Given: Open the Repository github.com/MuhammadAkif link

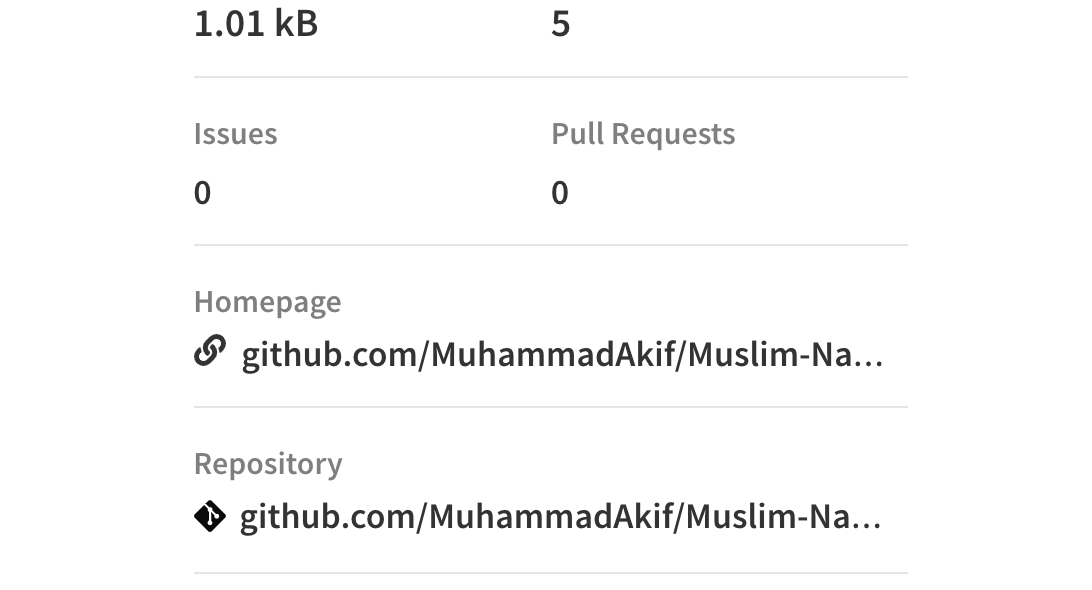Looking at the screenshot, I should [x=560, y=516].
